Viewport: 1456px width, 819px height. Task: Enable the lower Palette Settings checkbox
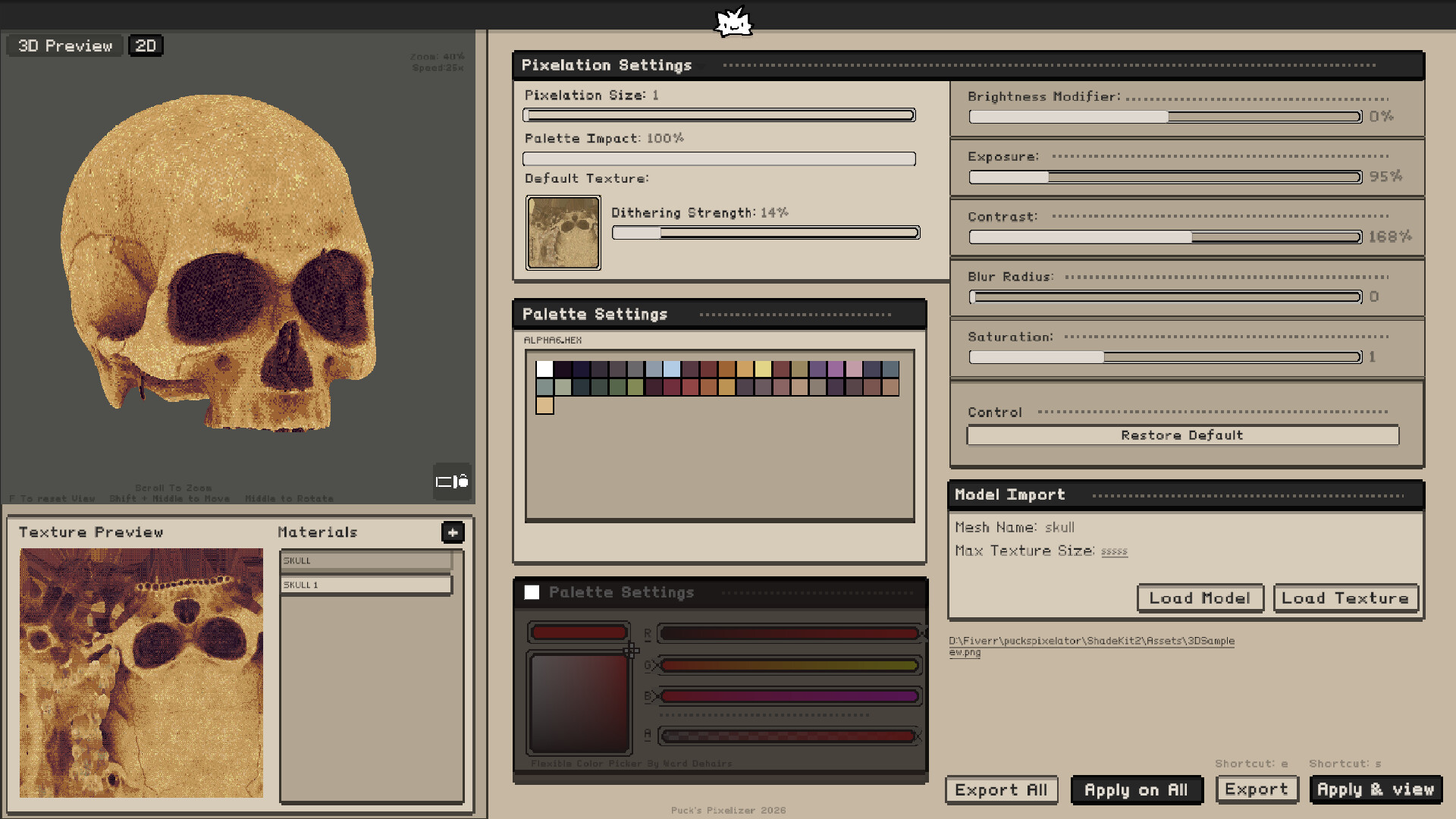pyautogui.click(x=532, y=592)
